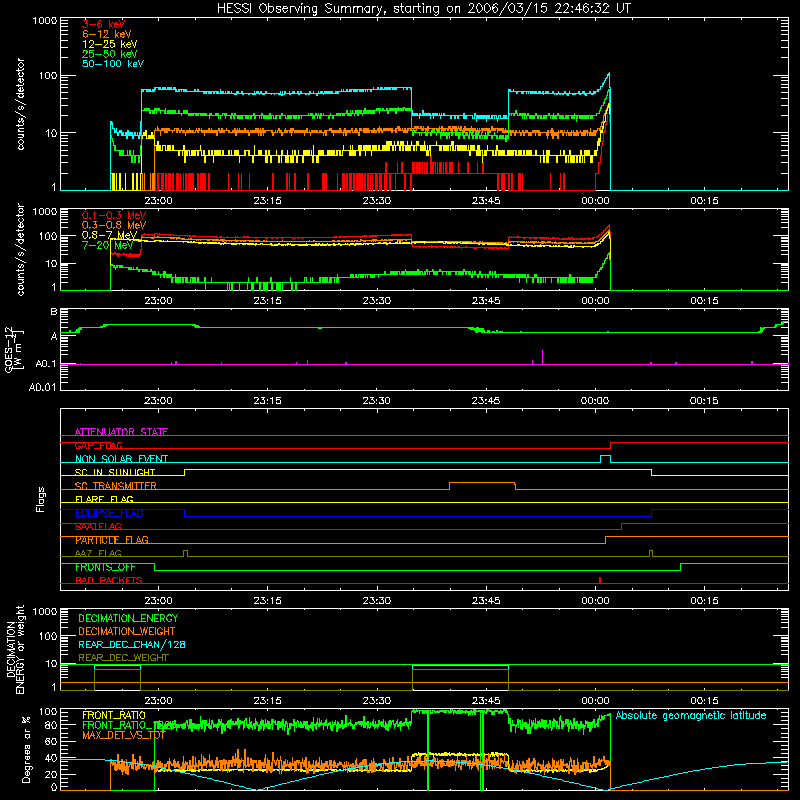Click the DECIMATION_ENERGY legend label
800x800 pixels.
pyautogui.click(x=128, y=618)
